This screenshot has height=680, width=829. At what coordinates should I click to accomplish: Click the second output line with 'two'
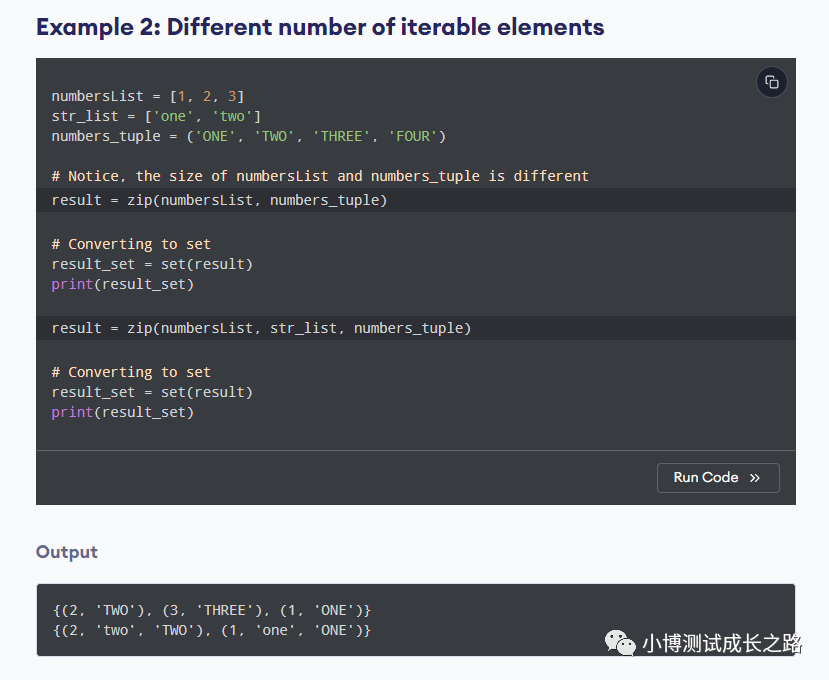click(x=211, y=630)
